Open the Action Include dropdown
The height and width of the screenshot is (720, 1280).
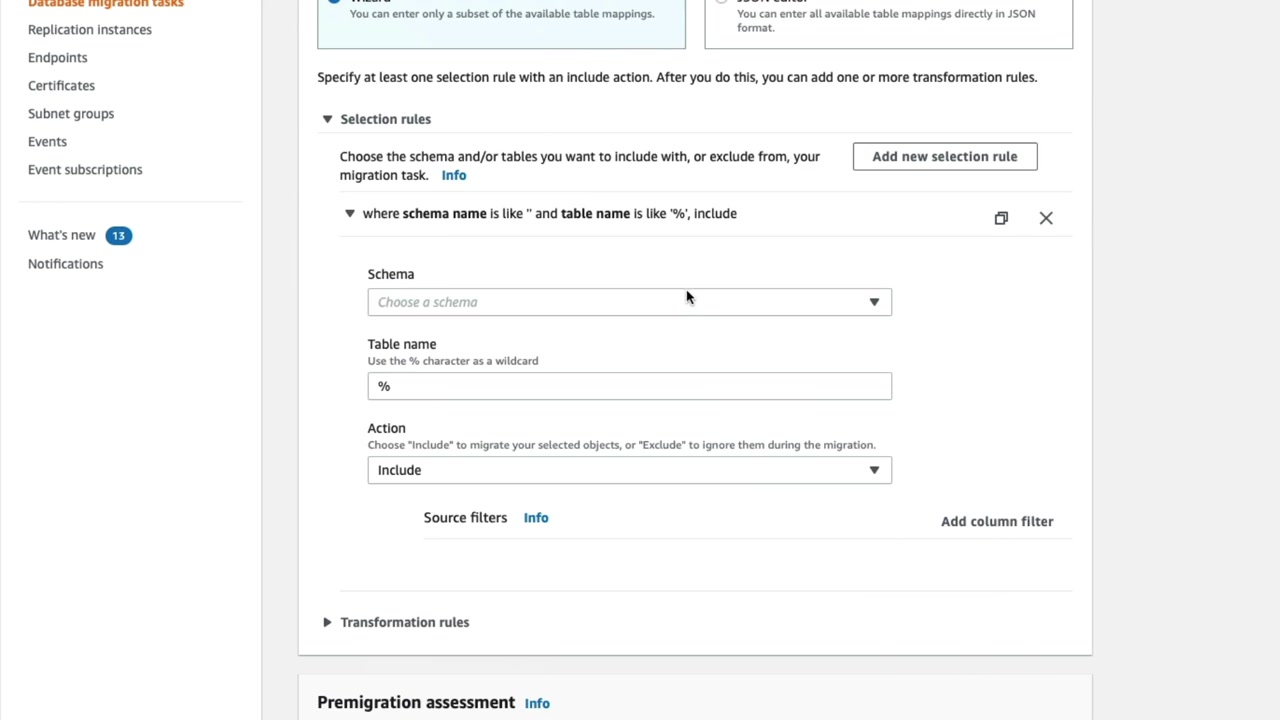point(629,470)
